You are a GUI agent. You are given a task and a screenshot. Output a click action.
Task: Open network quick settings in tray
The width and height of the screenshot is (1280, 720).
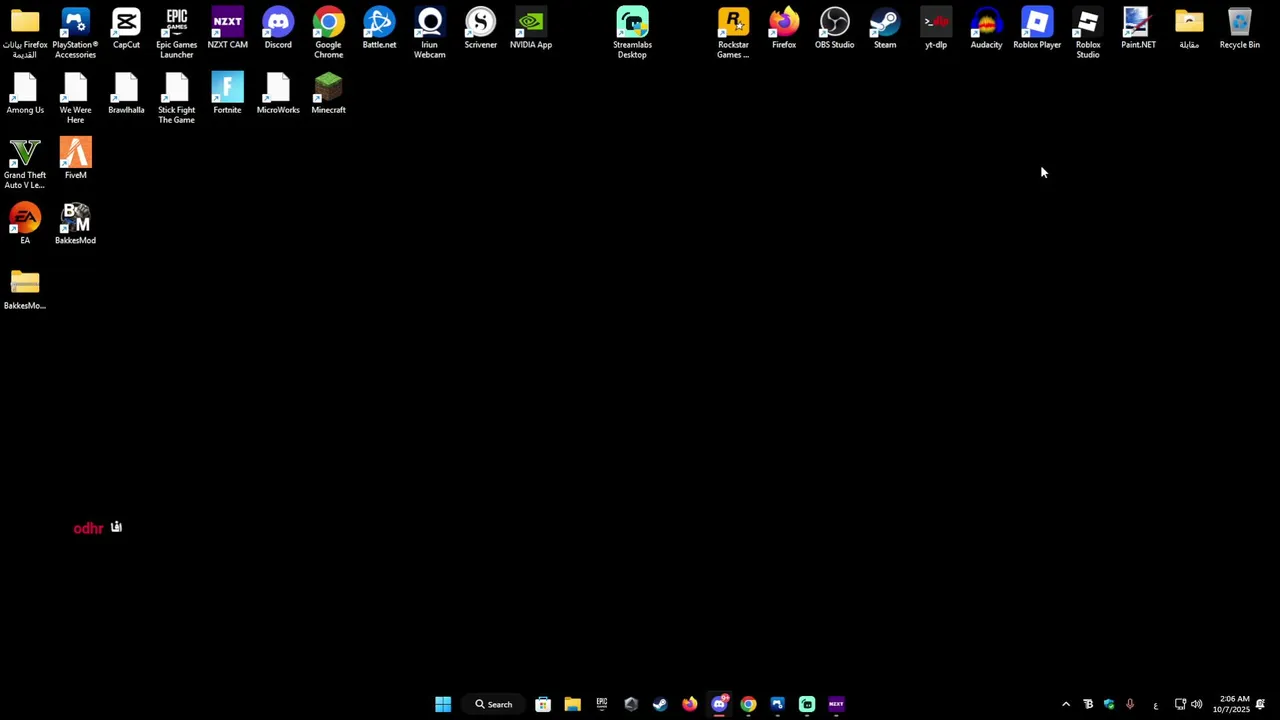pos(1180,704)
